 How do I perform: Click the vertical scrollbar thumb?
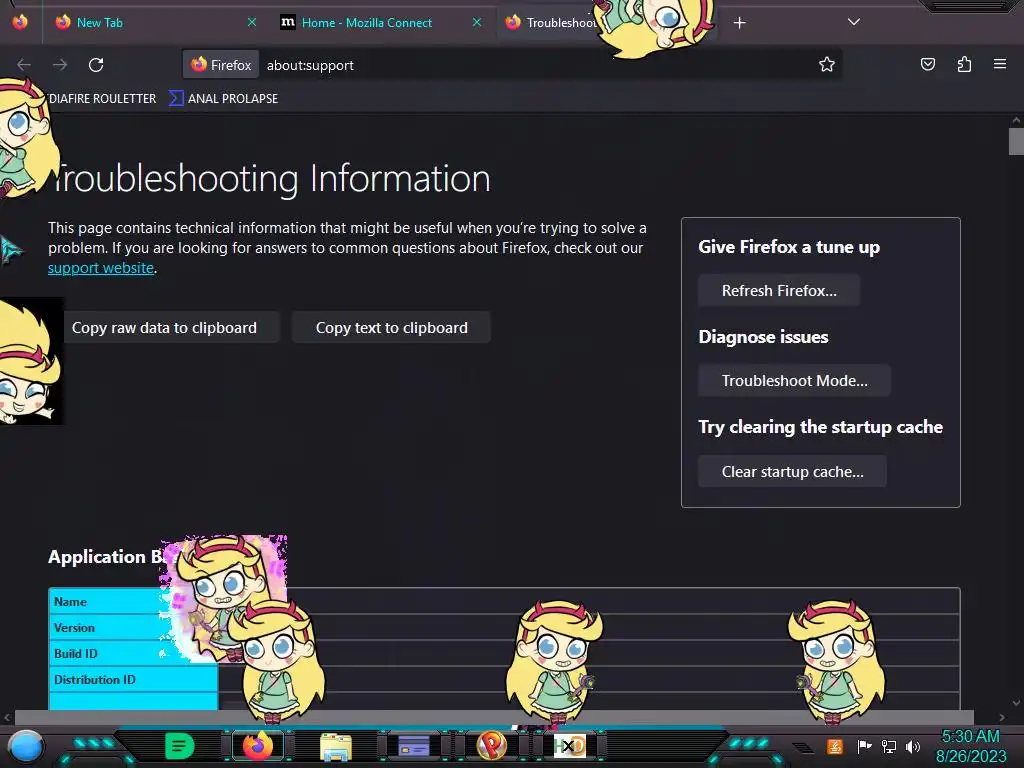pyautogui.click(x=1016, y=142)
